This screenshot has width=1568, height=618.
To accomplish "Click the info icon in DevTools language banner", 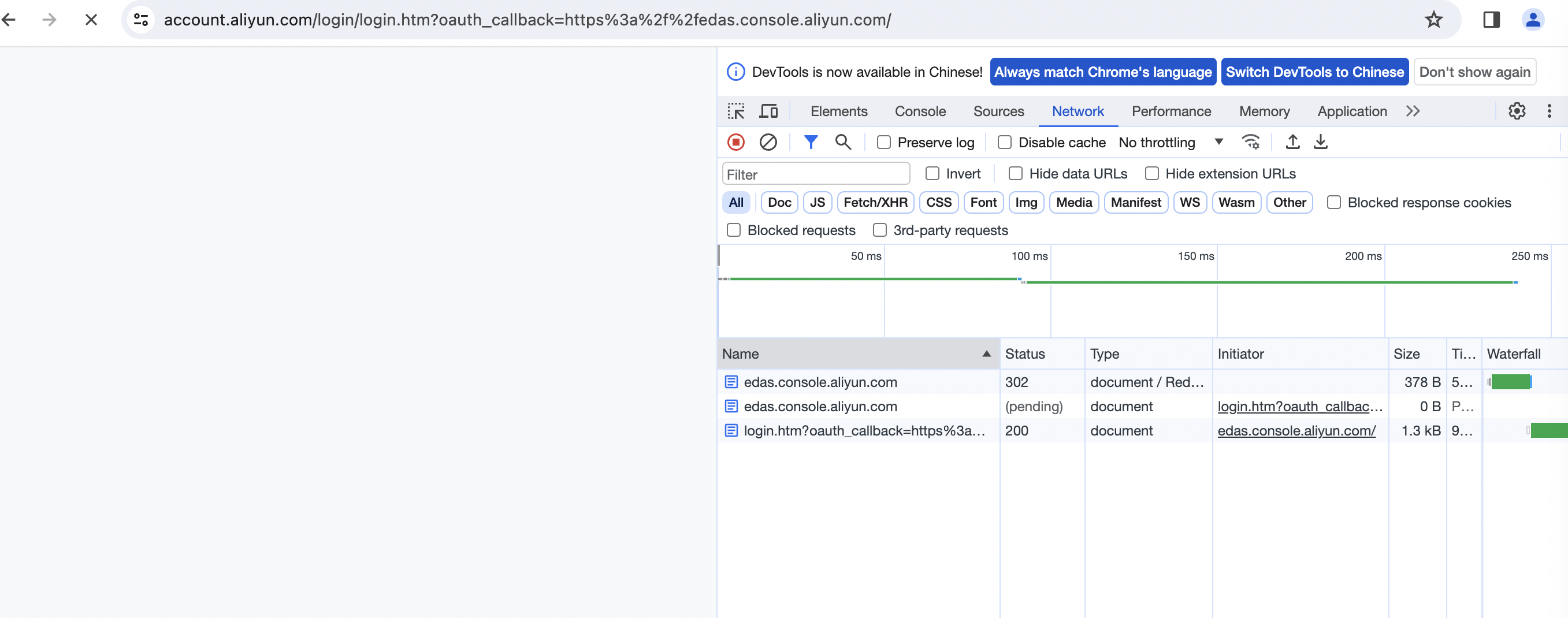I will click(x=736, y=72).
